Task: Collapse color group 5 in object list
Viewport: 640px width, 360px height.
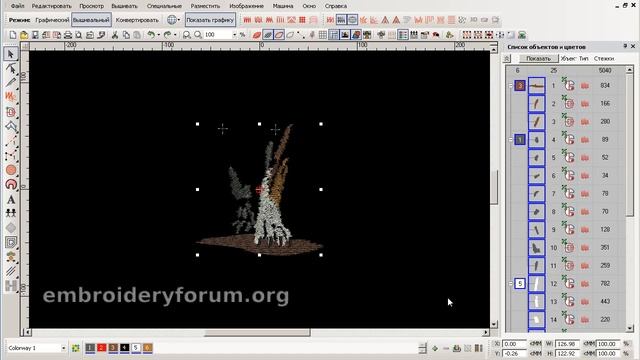Action: [511, 283]
